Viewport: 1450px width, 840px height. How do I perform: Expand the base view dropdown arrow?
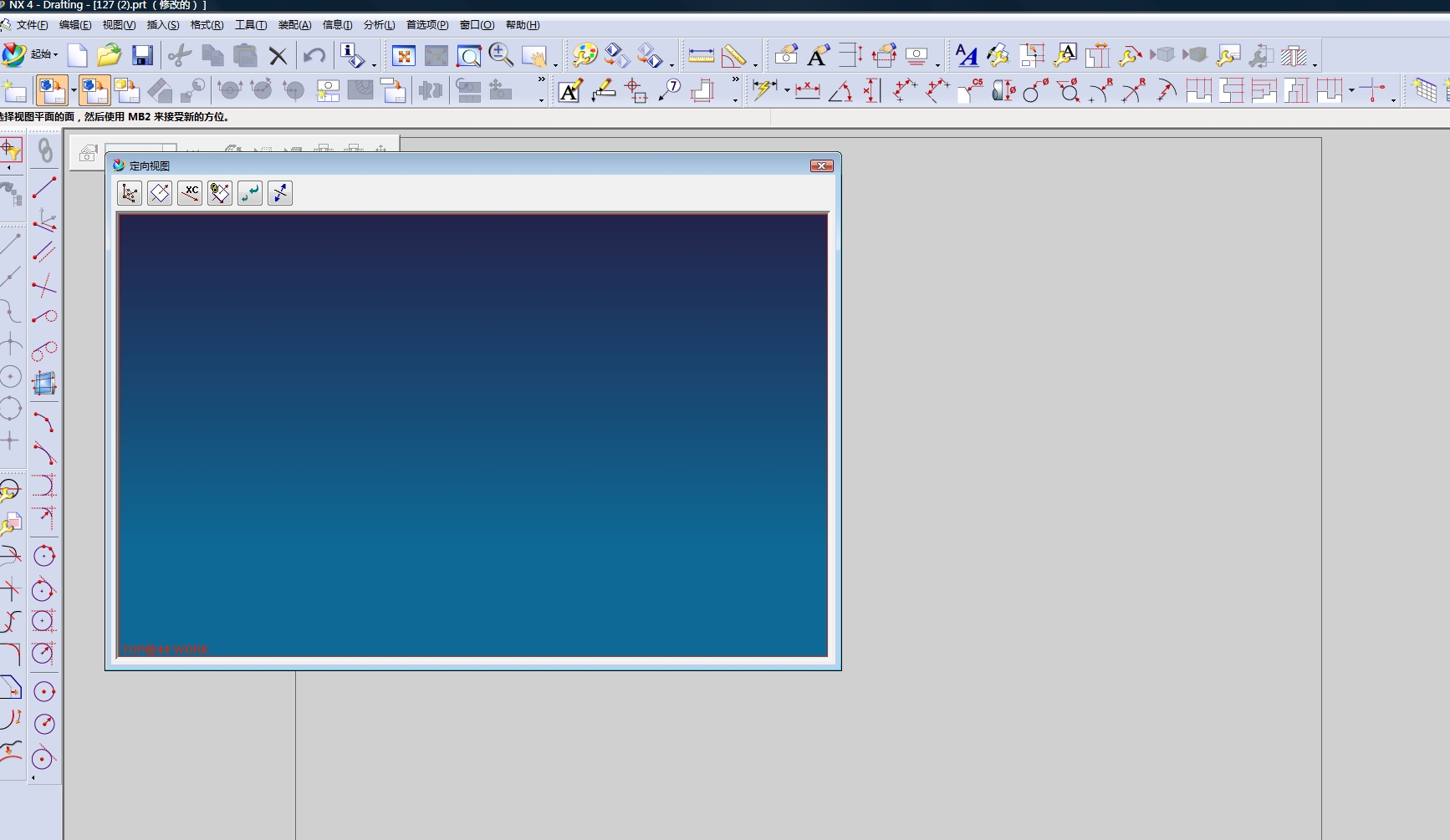pos(74,90)
